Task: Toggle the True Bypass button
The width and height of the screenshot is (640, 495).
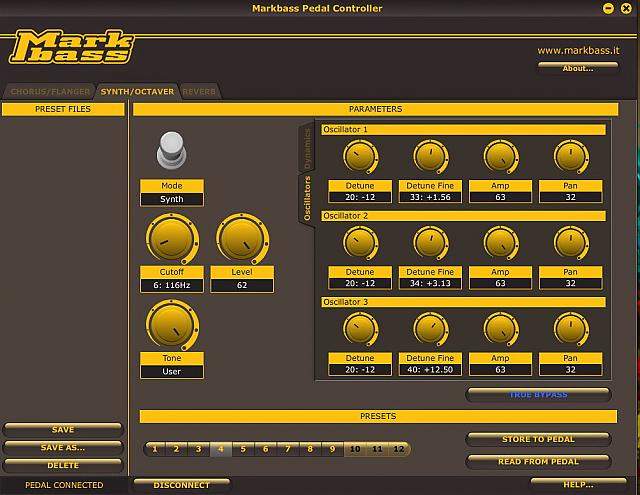Action: (x=538, y=395)
